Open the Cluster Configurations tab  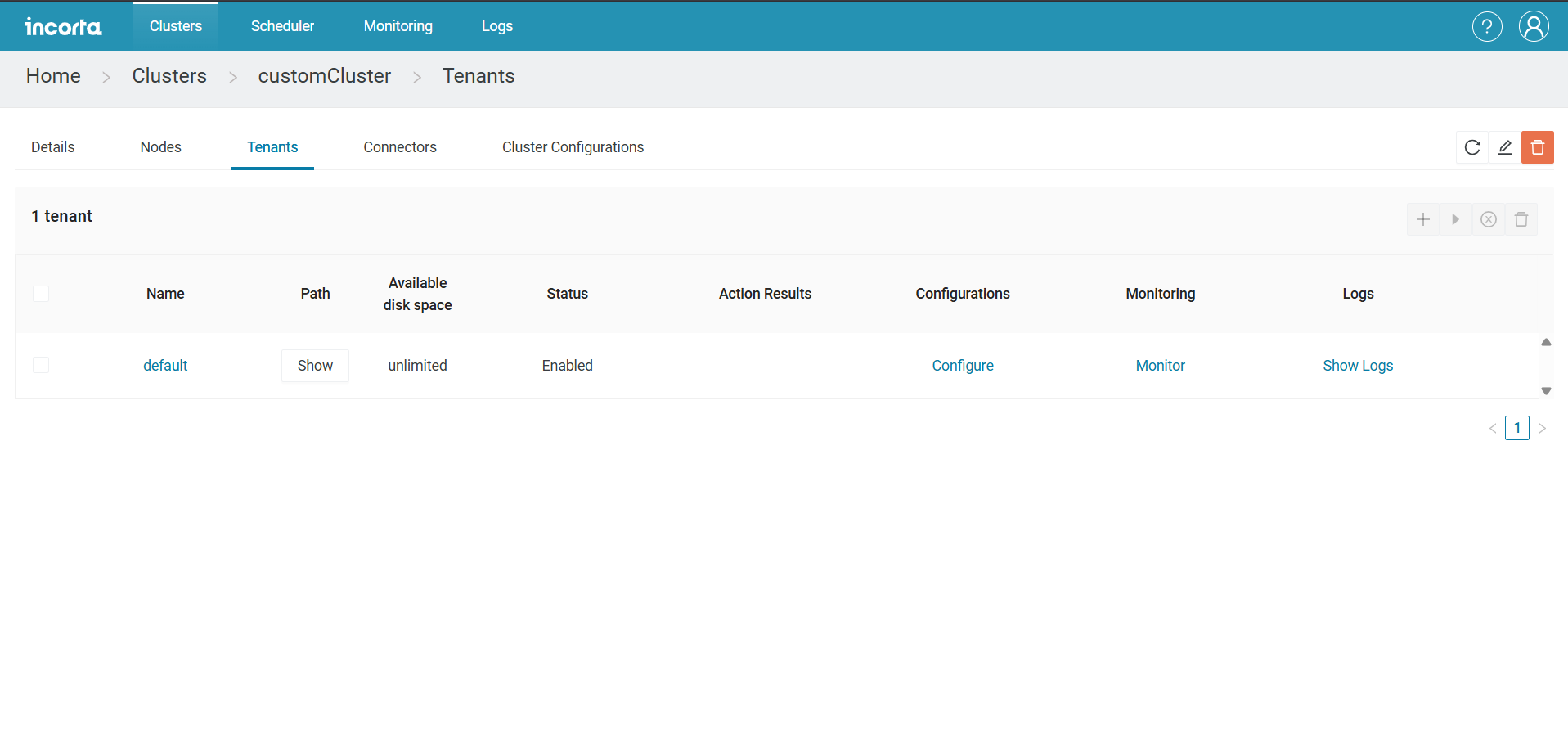(573, 147)
